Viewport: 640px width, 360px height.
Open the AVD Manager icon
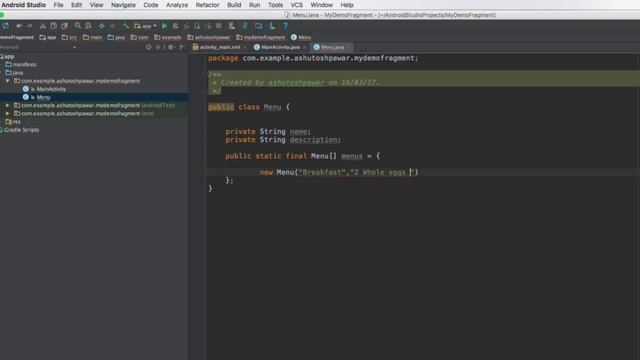coord(232,26)
